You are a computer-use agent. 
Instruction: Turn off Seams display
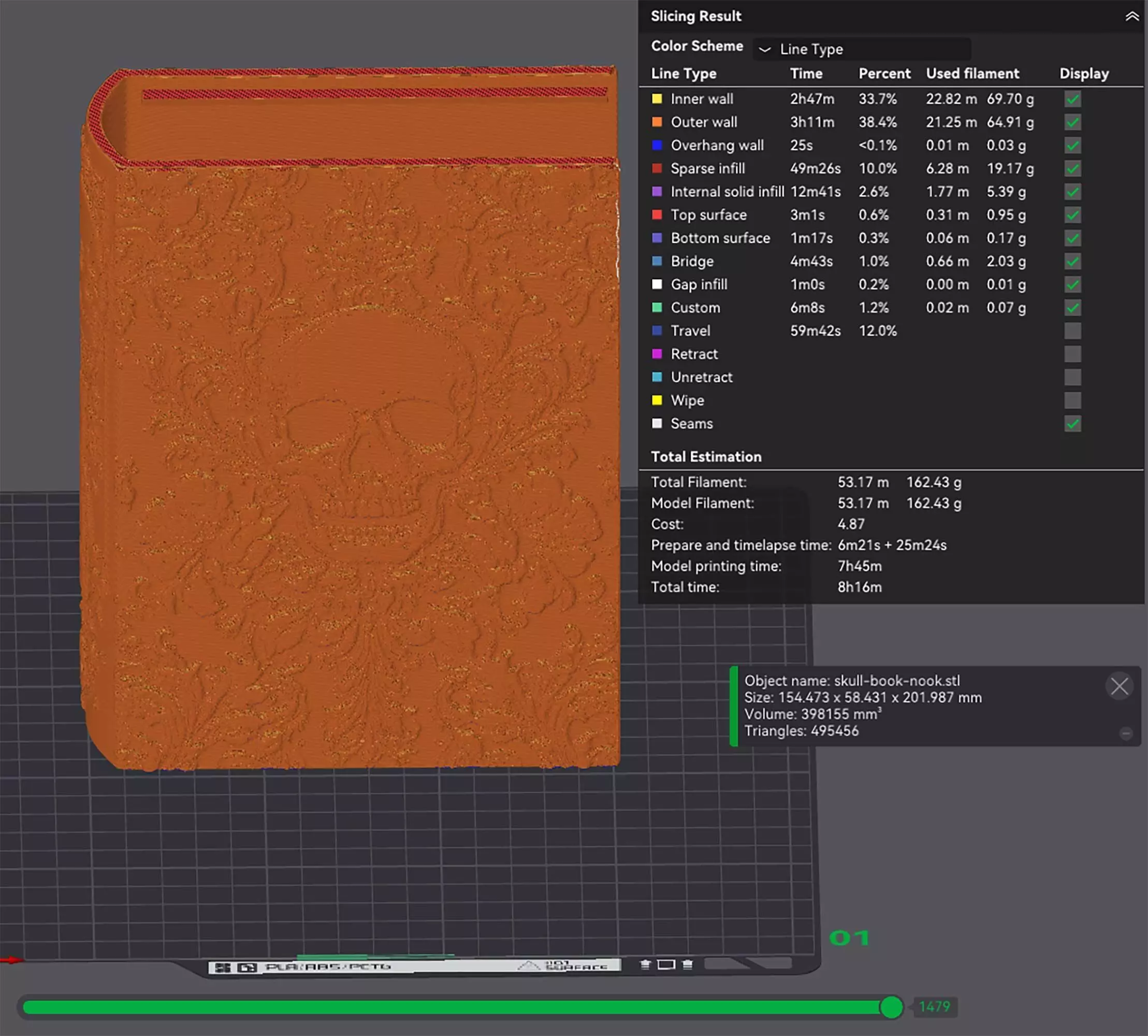pos(1072,424)
